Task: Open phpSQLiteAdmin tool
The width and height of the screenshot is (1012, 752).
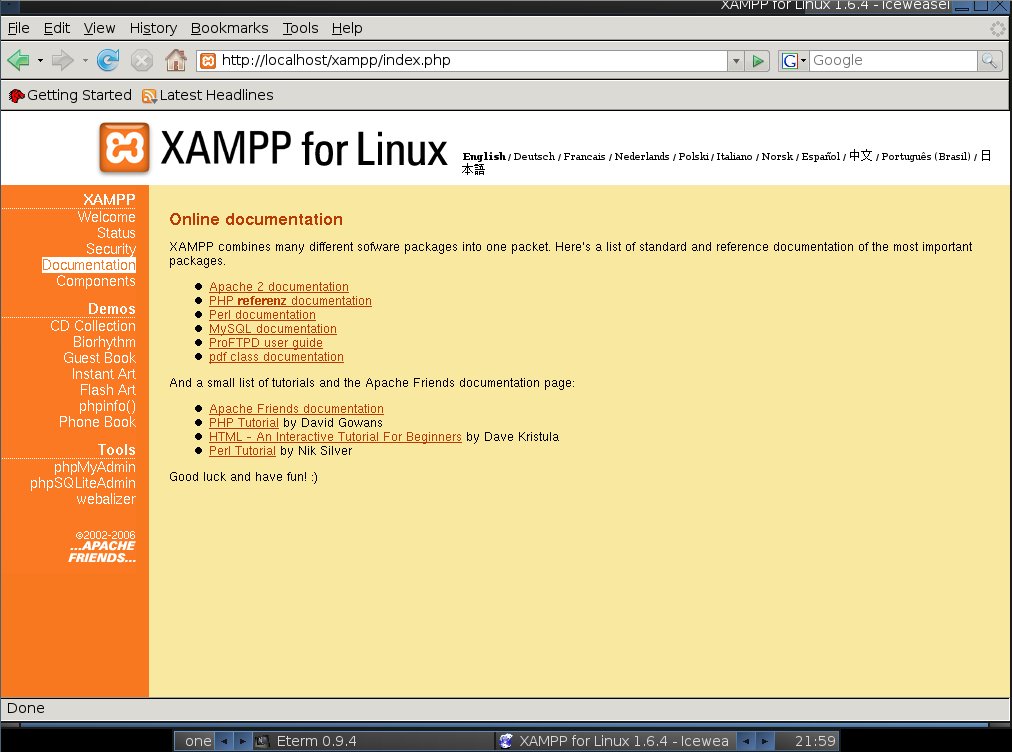Action: pos(83,483)
